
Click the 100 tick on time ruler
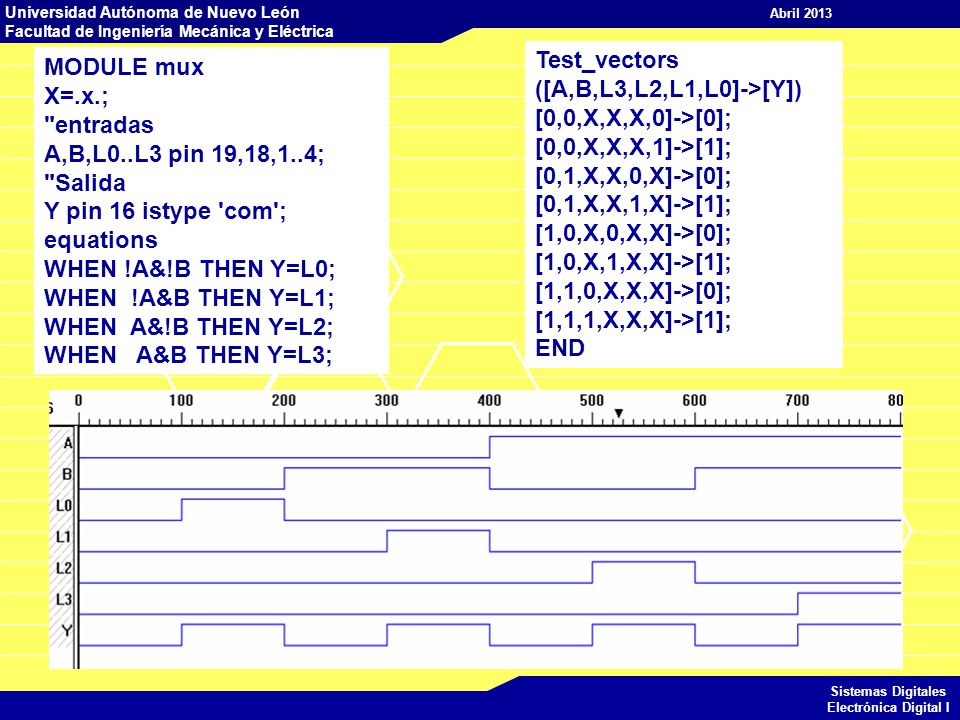click(x=181, y=401)
